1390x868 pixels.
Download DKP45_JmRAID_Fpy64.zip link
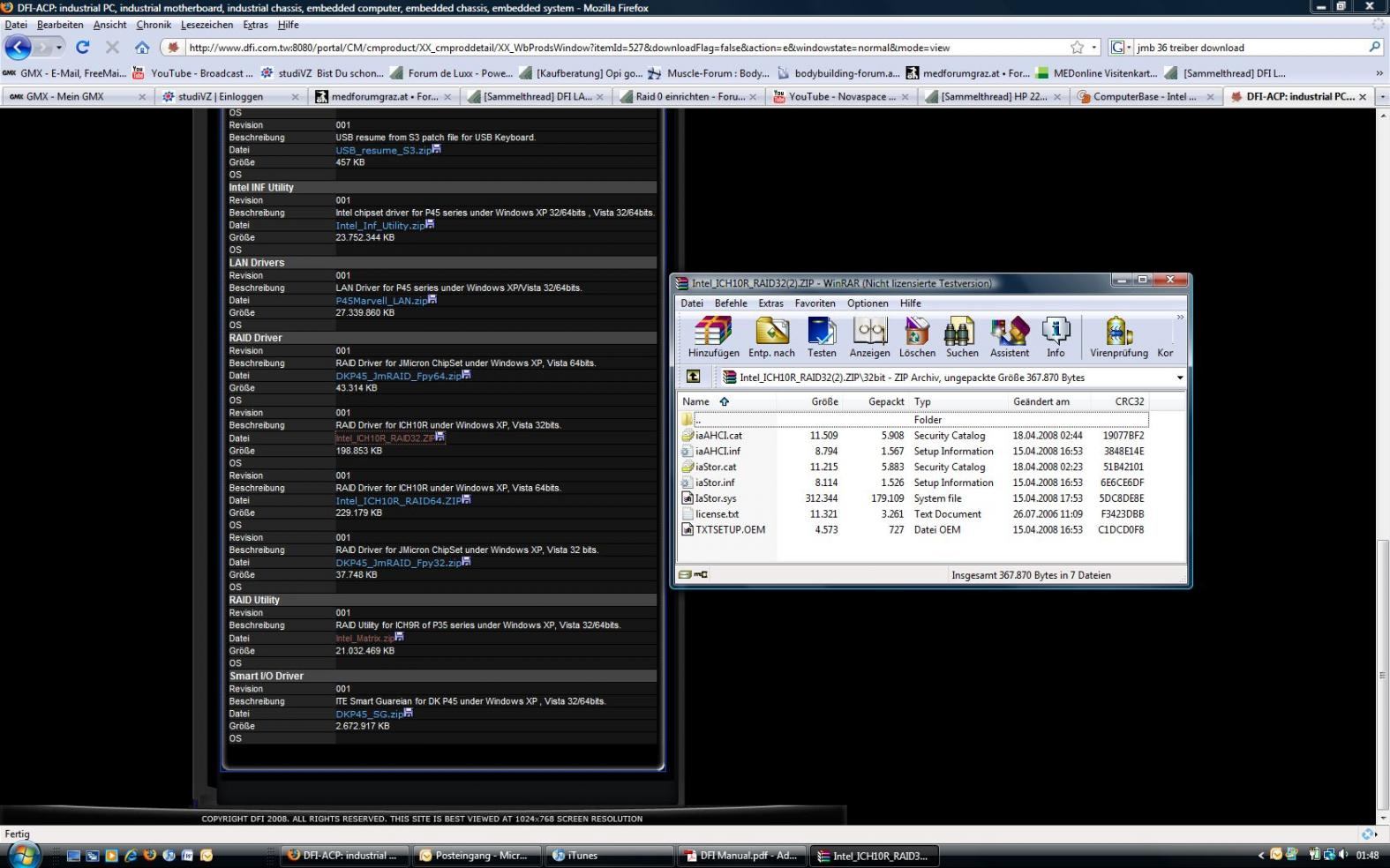pos(398,376)
